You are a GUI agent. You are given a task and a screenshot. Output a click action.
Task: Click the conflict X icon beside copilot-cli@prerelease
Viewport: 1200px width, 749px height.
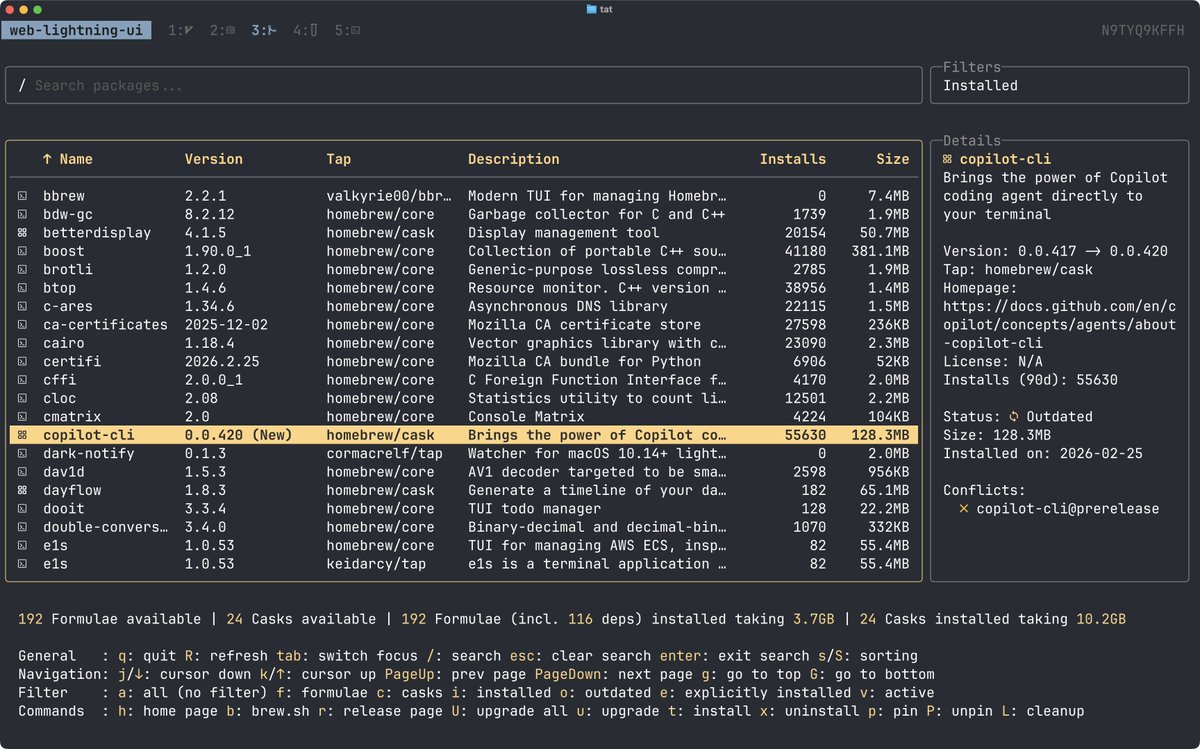tap(964, 509)
